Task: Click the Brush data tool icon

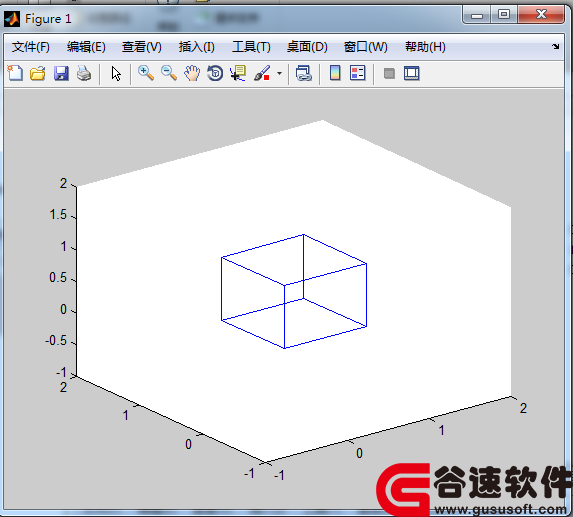Action: 262,73
